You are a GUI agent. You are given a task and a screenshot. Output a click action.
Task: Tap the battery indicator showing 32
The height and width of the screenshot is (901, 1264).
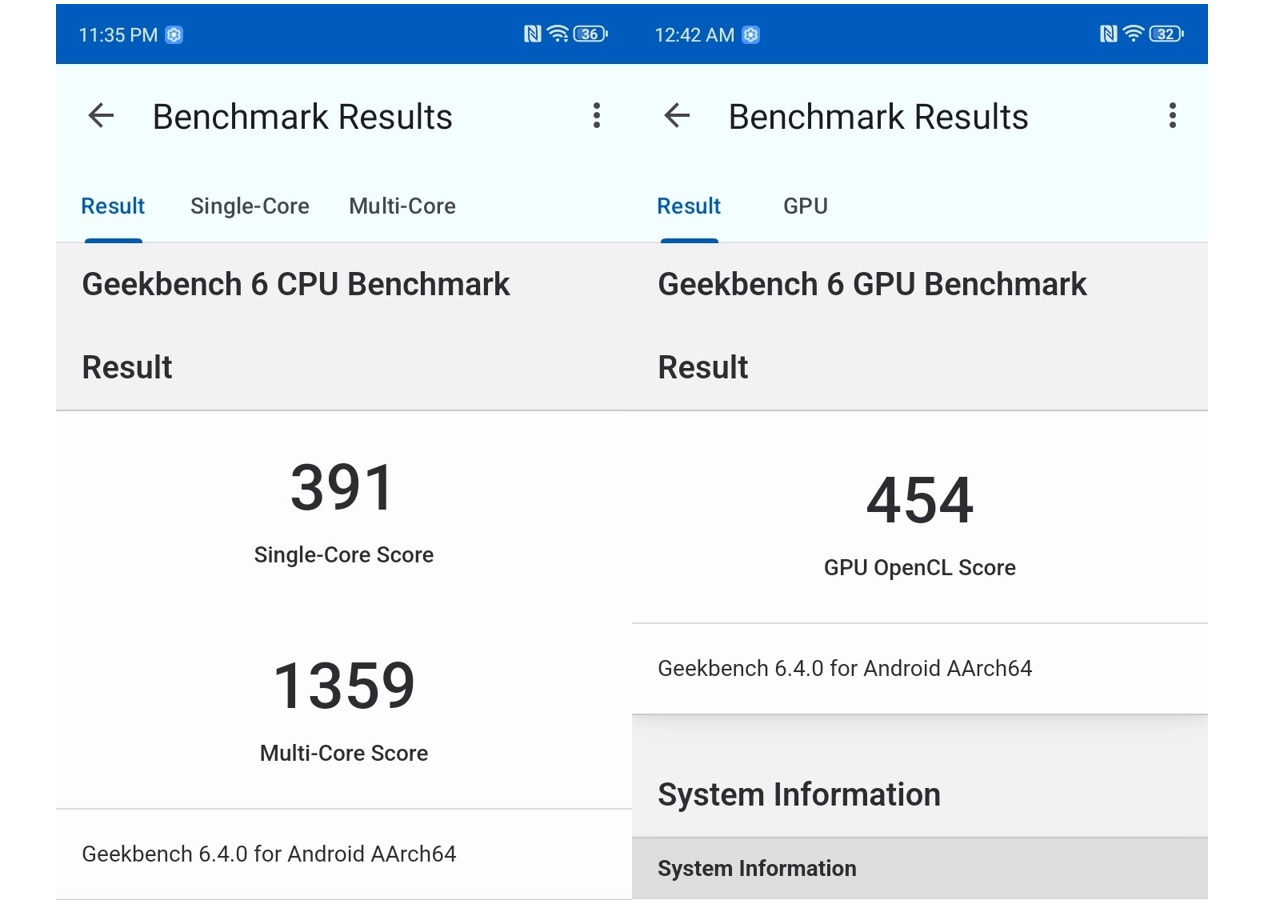(x=1166, y=35)
